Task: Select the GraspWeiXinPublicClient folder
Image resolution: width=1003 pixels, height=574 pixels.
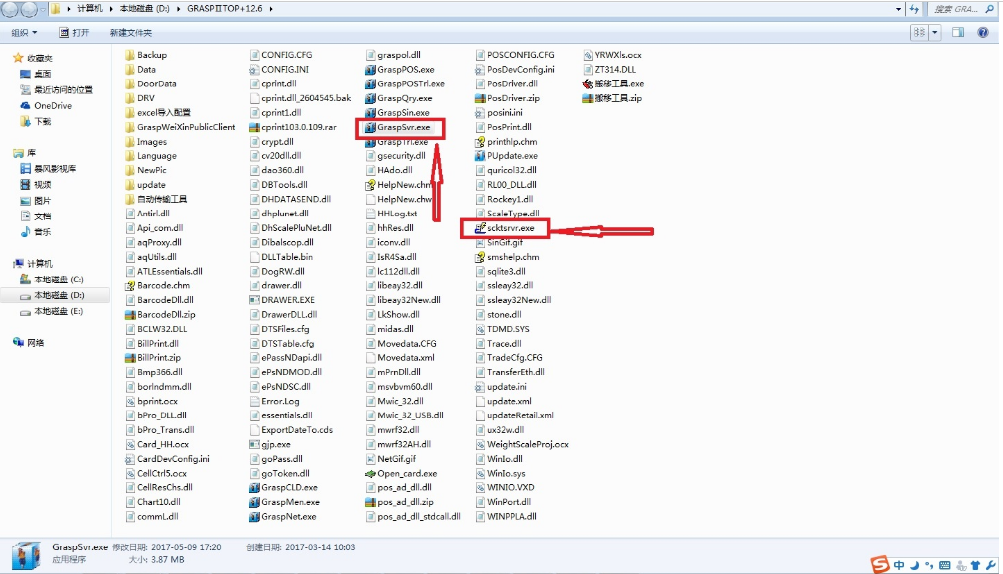Action: point(180,127)
